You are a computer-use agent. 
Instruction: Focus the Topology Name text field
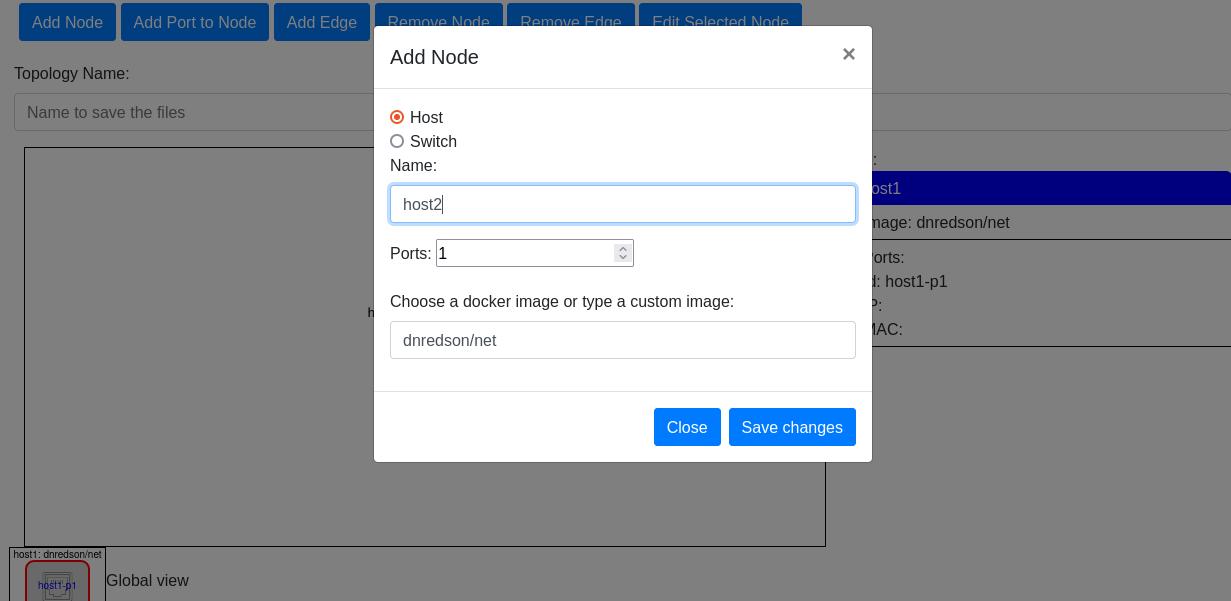[190, 112]
